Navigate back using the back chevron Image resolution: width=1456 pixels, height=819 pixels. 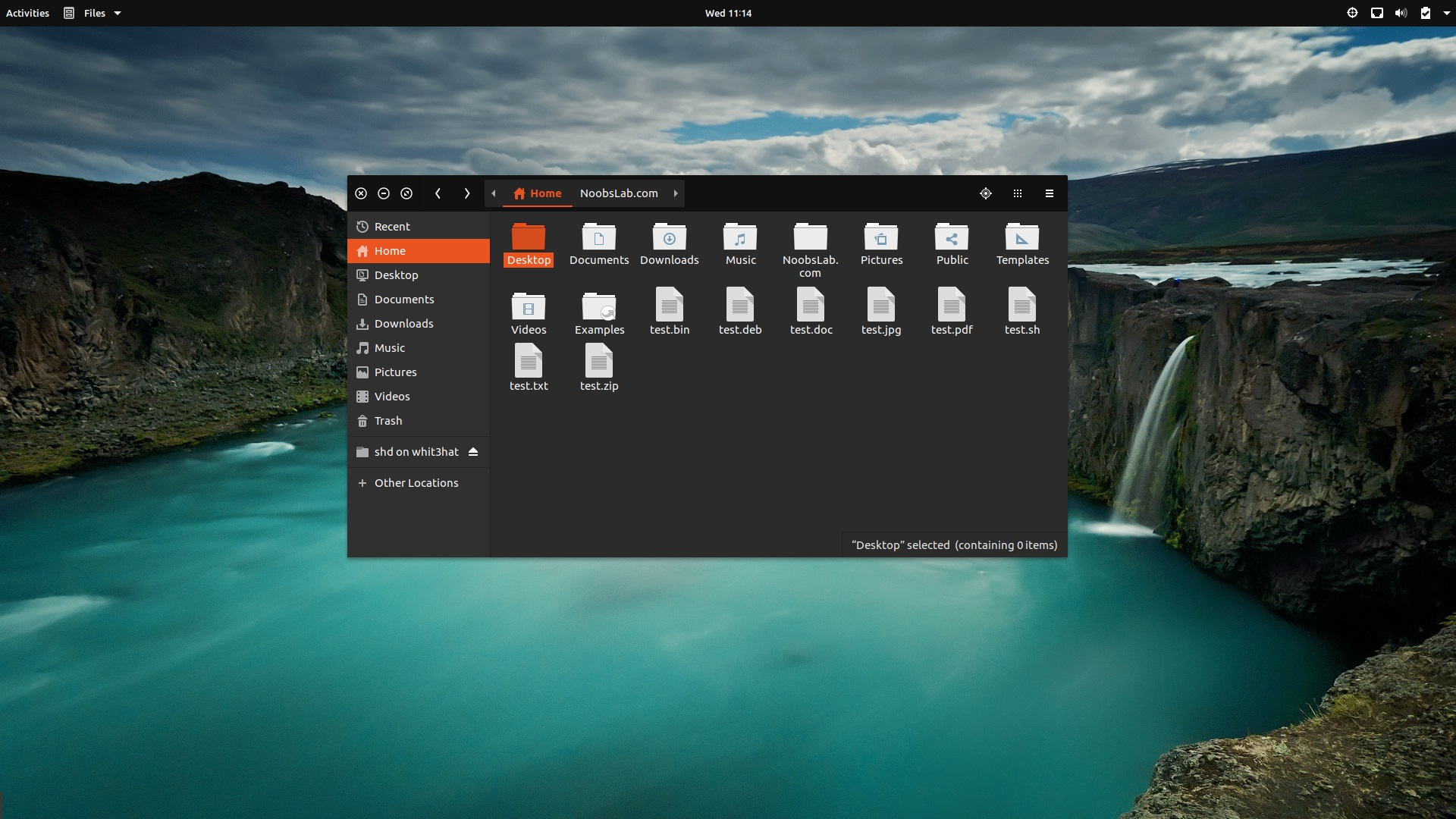438,193
